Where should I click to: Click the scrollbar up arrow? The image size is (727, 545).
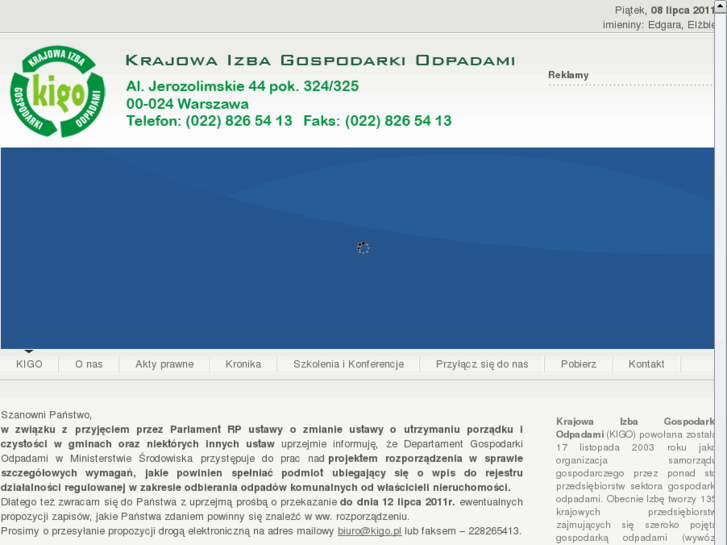click(x=721, y=6)
